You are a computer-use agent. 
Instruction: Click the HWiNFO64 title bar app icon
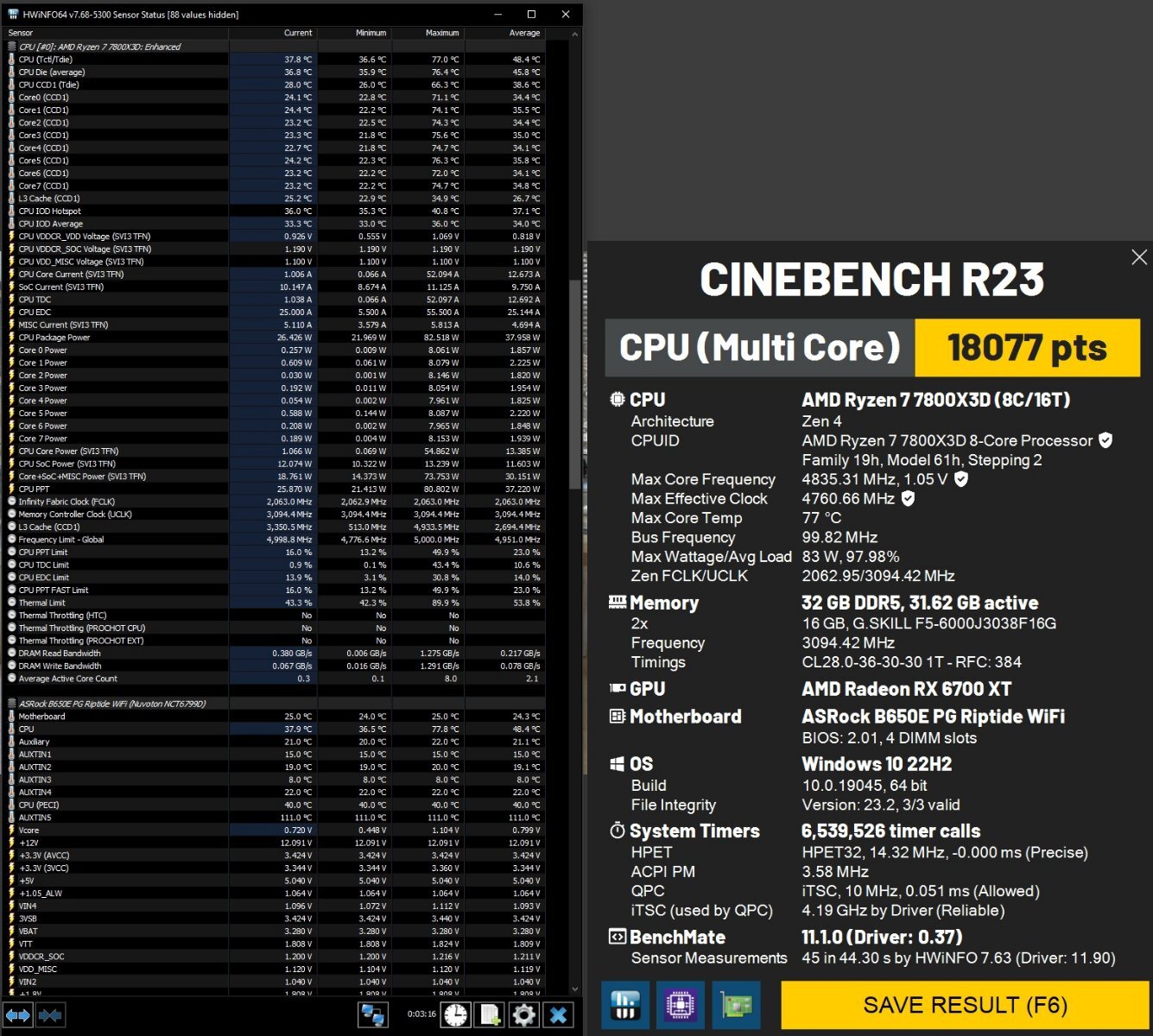(x=13, y=15)
